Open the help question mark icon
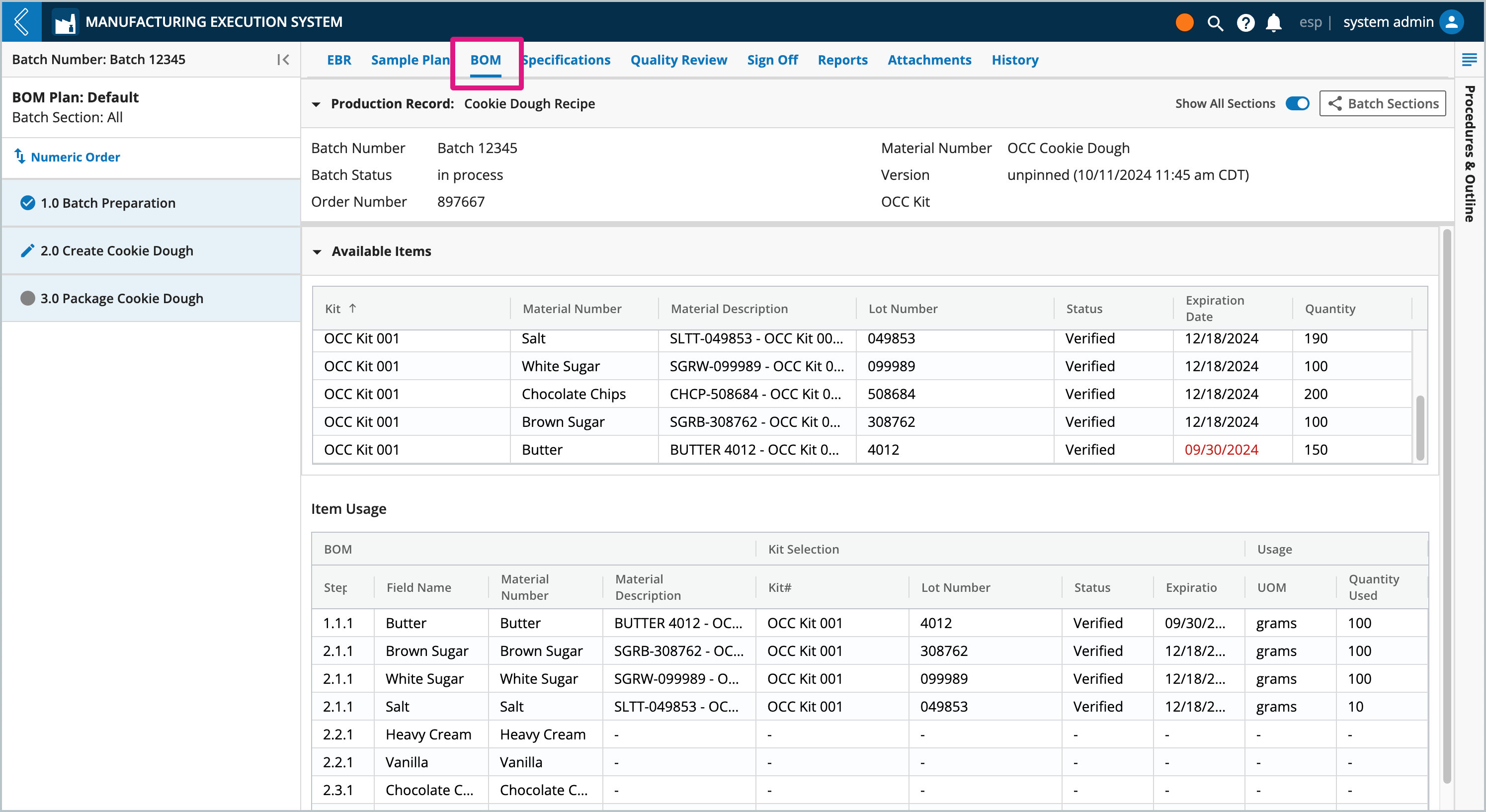This screenshot has width=1486, height=812. click(x=1245, y=22)
